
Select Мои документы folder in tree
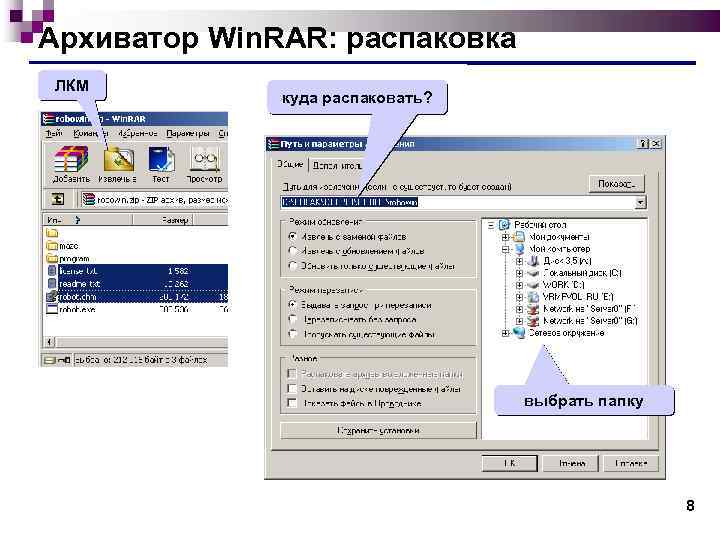click(x=554, y=237)
